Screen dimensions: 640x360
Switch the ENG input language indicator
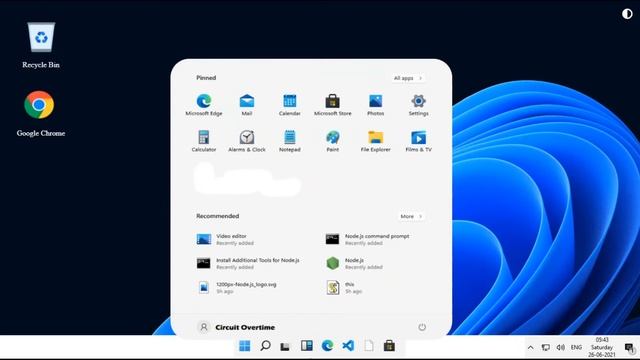576,347
